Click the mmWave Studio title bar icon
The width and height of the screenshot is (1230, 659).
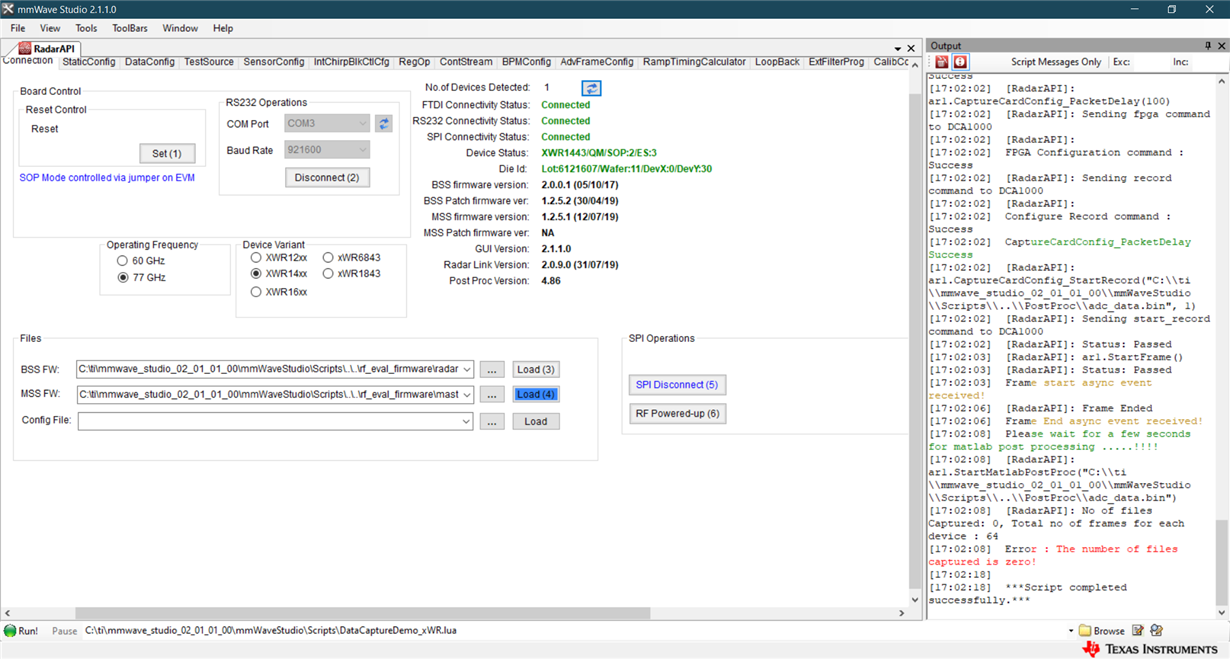point(8,9)
